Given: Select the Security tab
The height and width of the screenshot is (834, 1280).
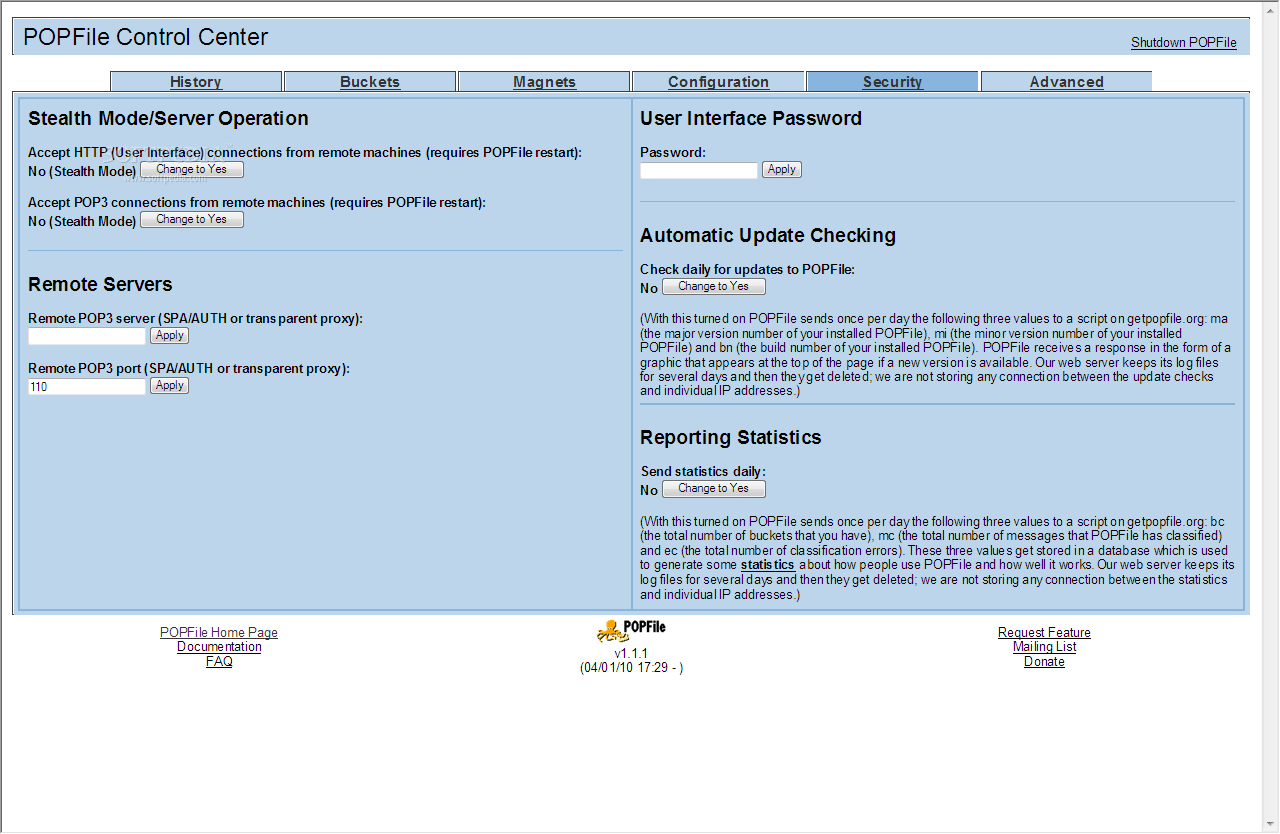Looking at the screenshot, I should coord(892,82).
